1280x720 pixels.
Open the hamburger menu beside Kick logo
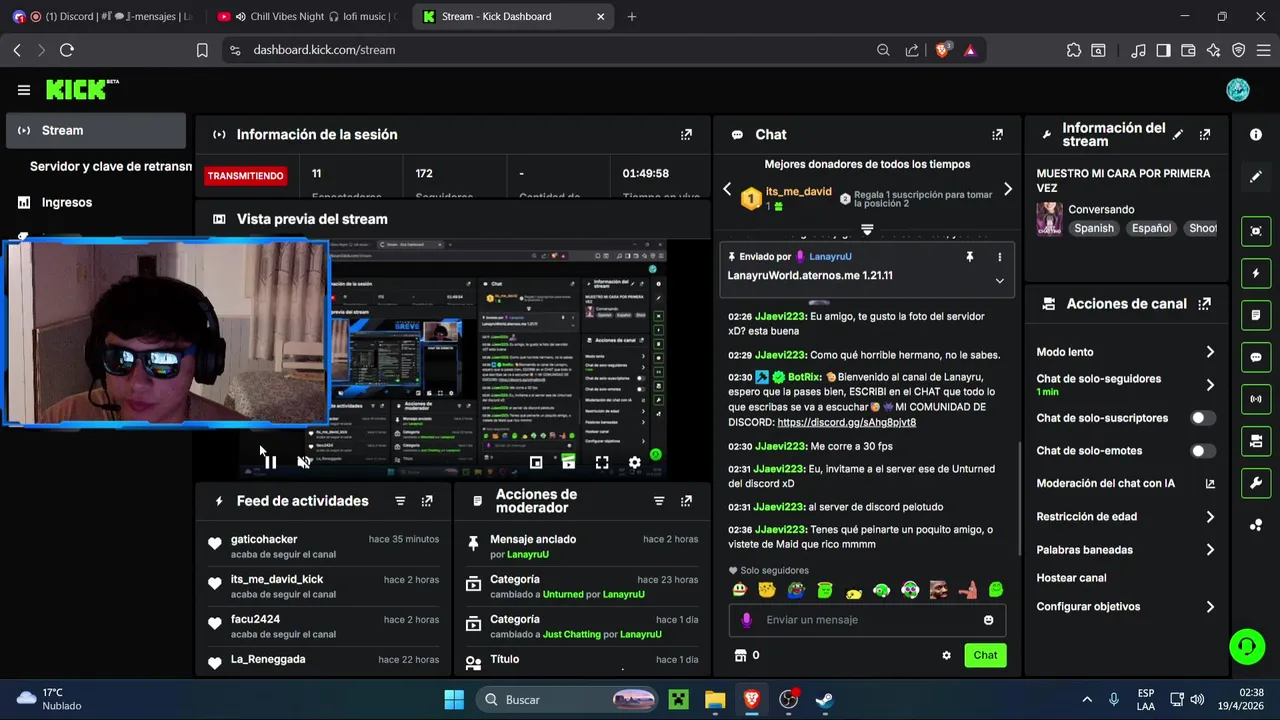click(24, 90)
